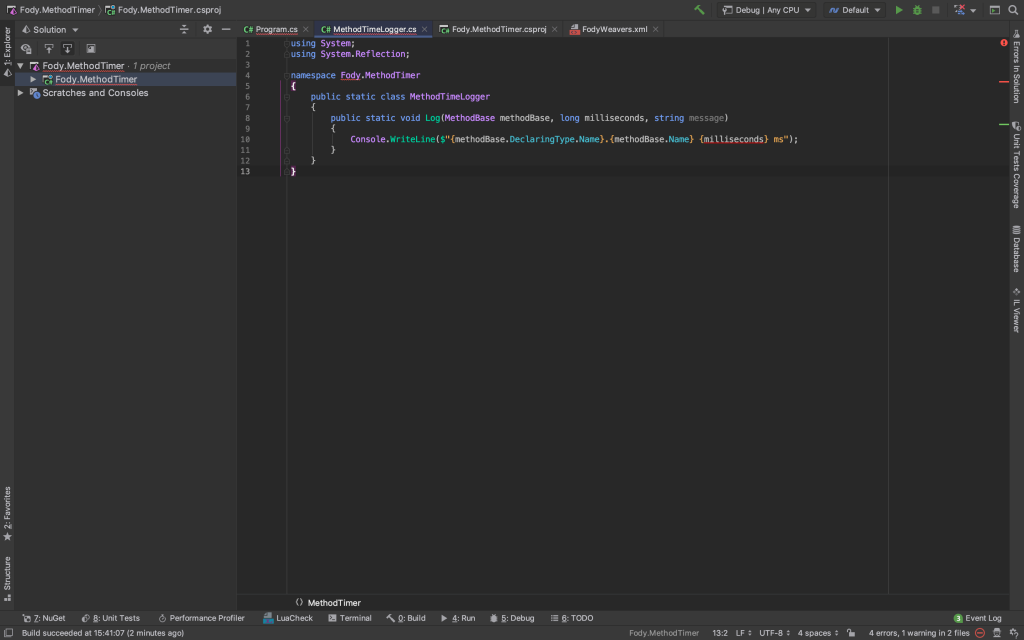The height and width of the screenshot is (640, 1024).
Task: Click the green hammer Build Solution icon
Action: coord(699,10)
